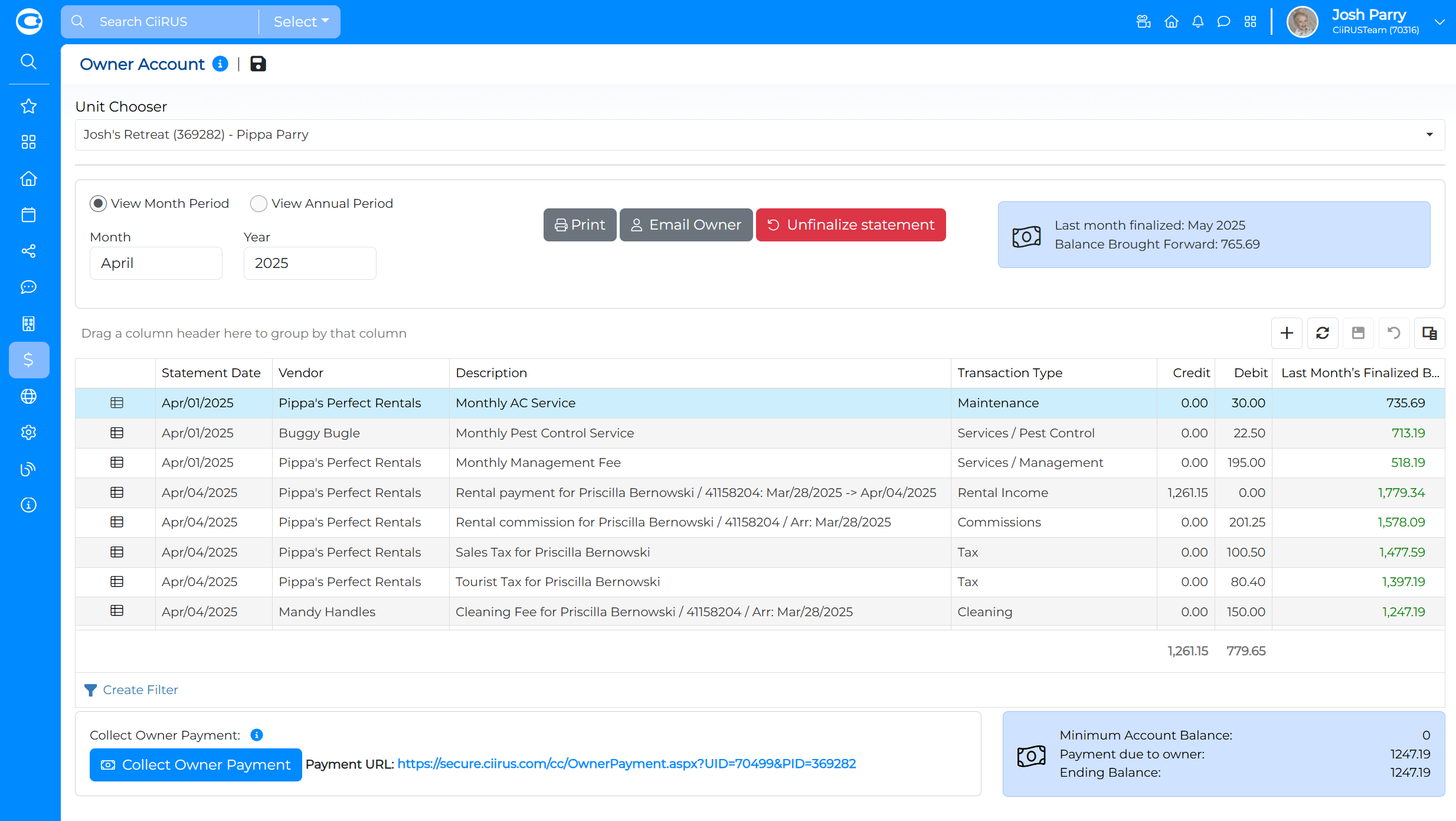Image resolution: width=1456 pixels, height=821 pixels.
Task: Click the info icon beside Collect Owner Payment
Action: pyautogui.click(x=256, y=735)
